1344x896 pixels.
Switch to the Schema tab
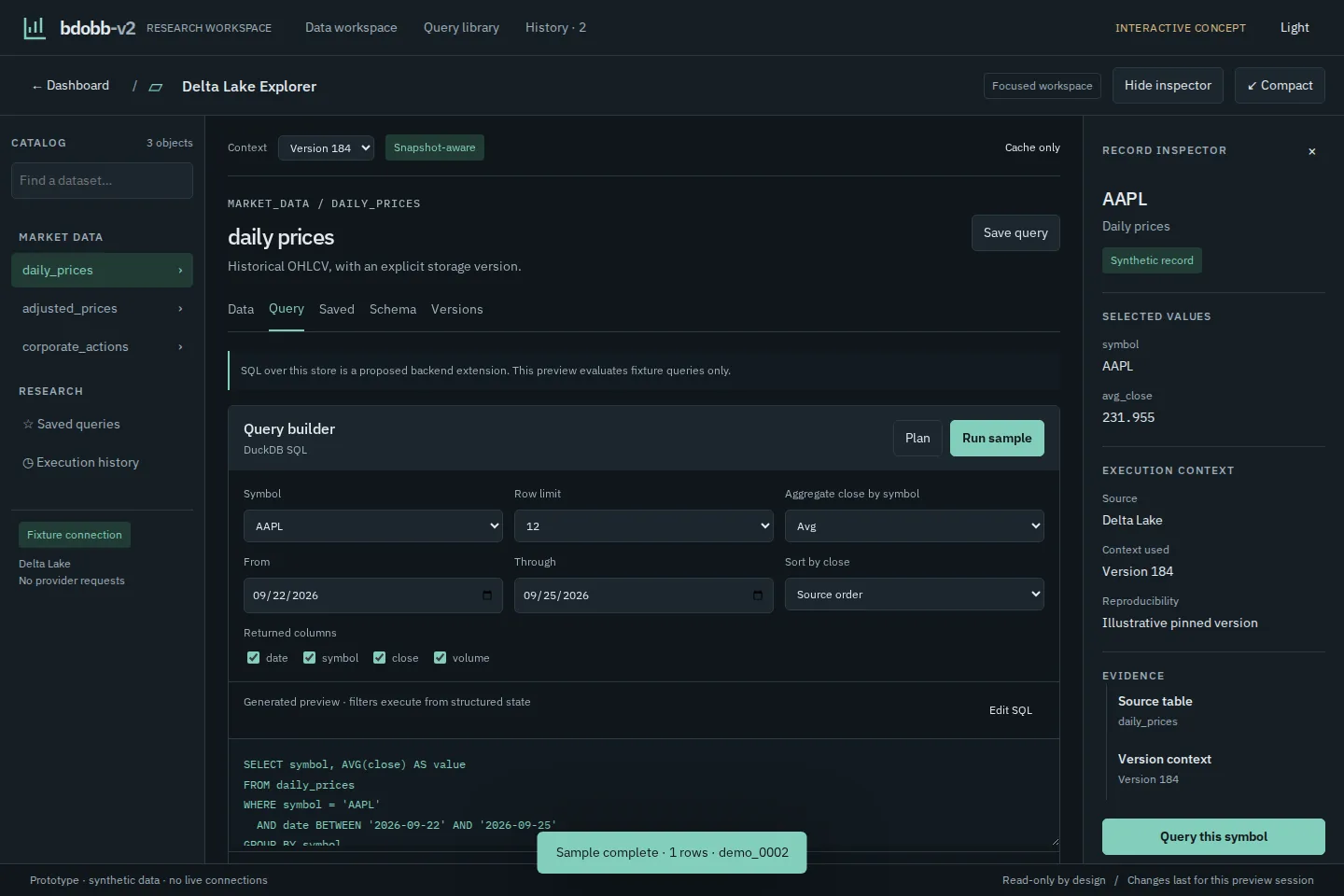point(393,309)
